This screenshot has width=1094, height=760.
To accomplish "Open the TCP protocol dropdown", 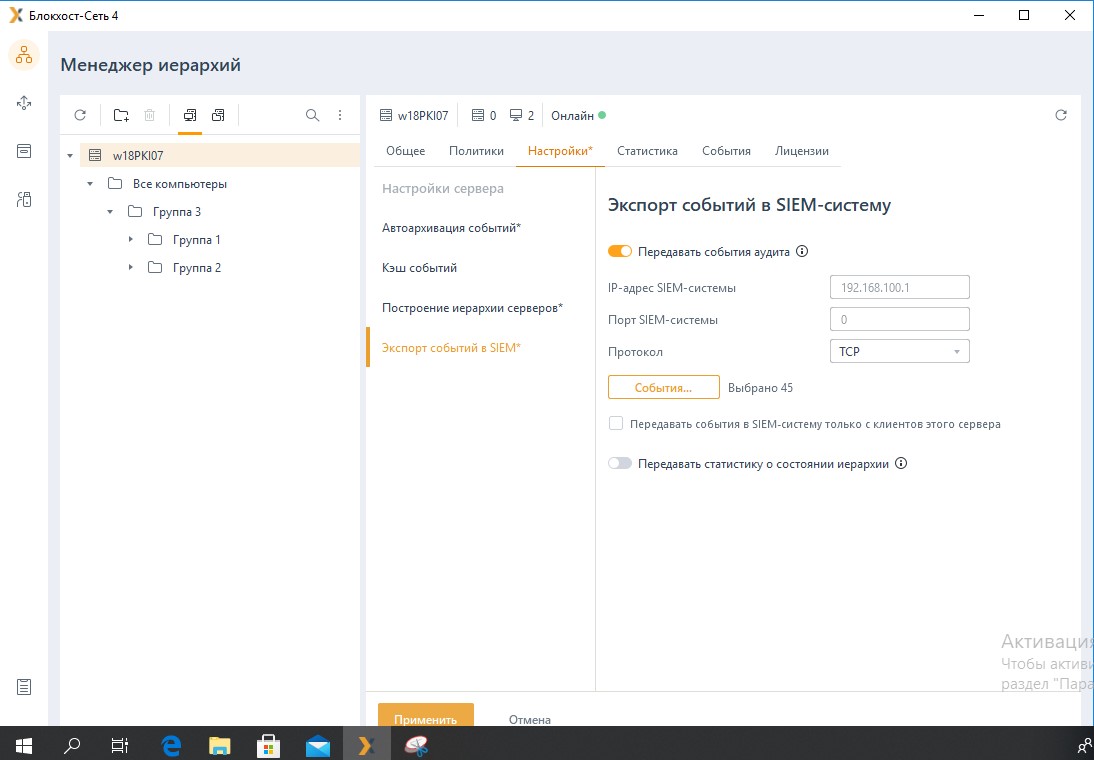I will 899,351.
